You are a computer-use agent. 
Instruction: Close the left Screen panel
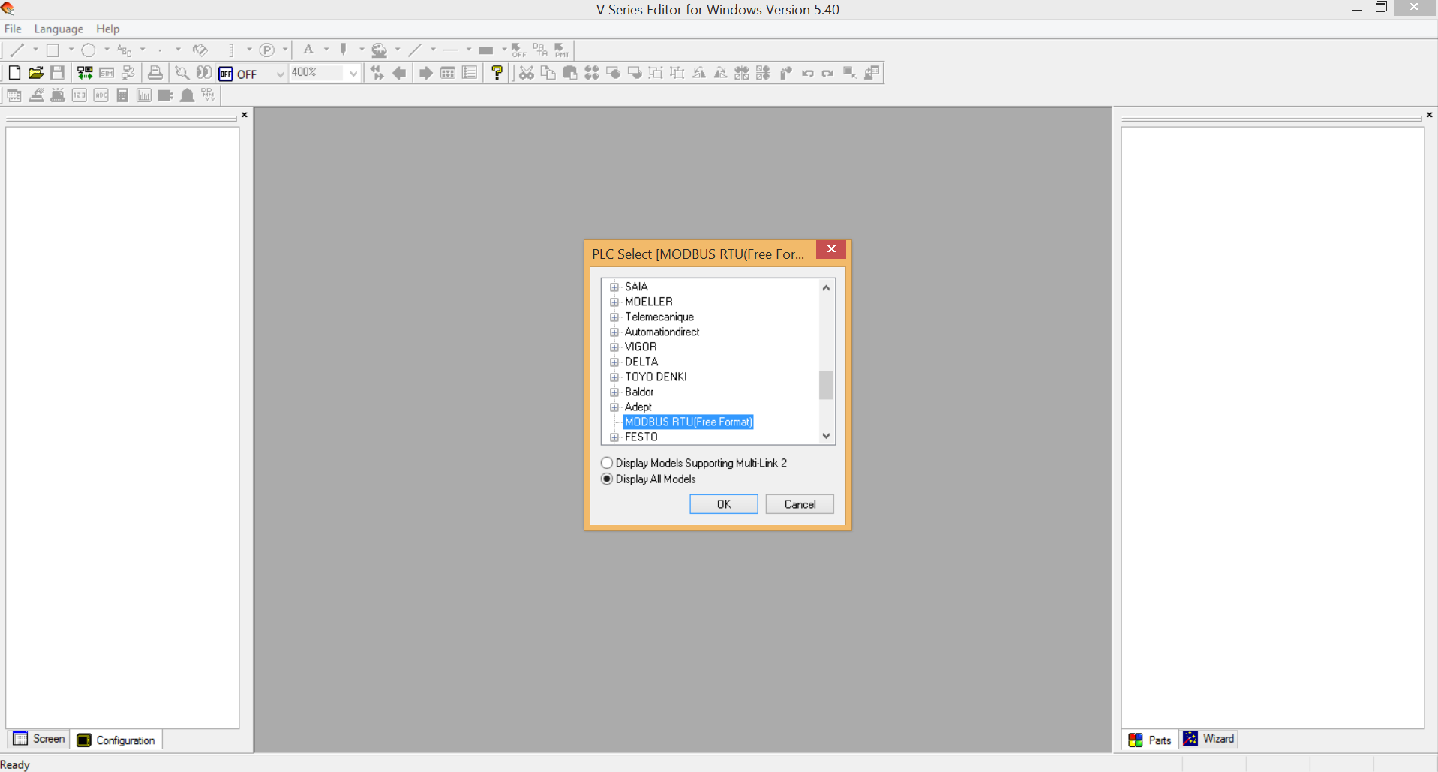(244, 115)
